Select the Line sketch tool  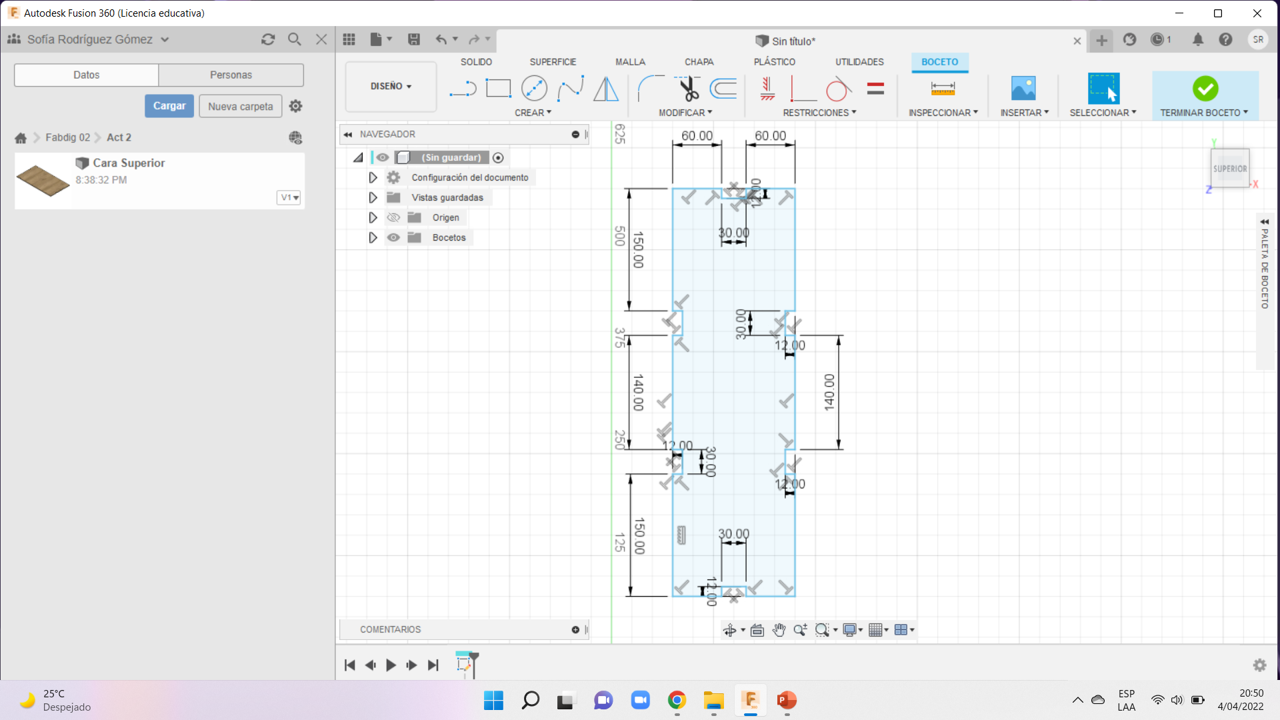tap(462, 89)
